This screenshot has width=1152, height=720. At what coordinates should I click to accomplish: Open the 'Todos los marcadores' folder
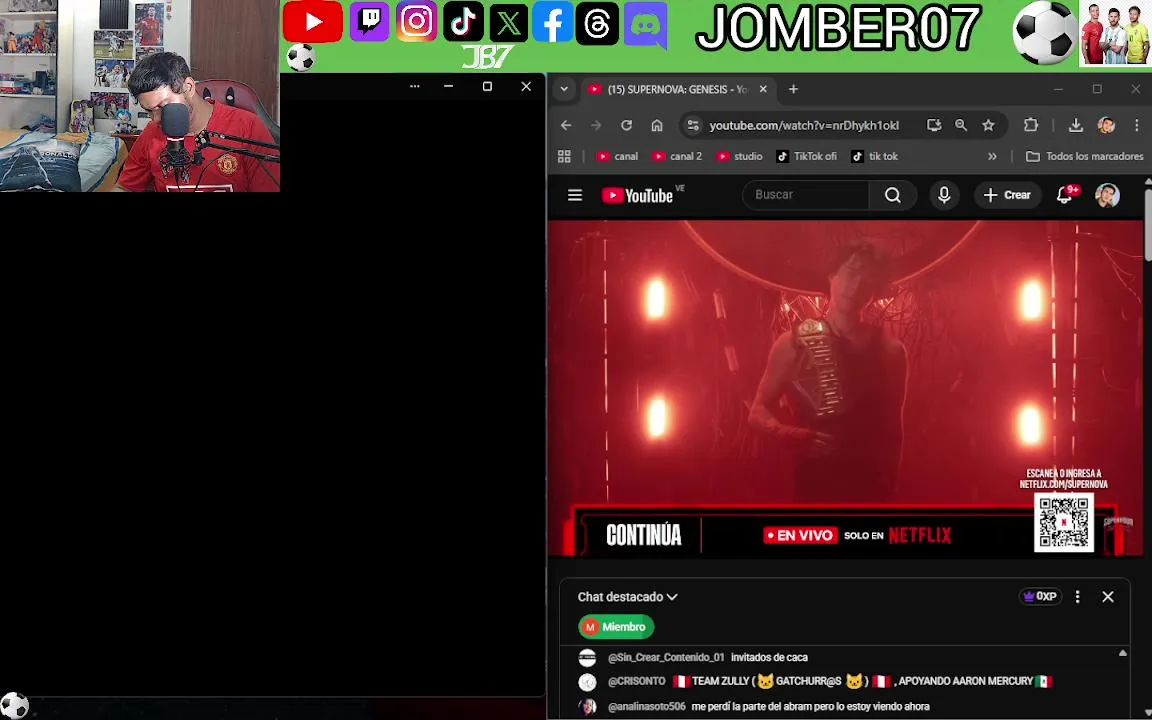click(1084, 156)
